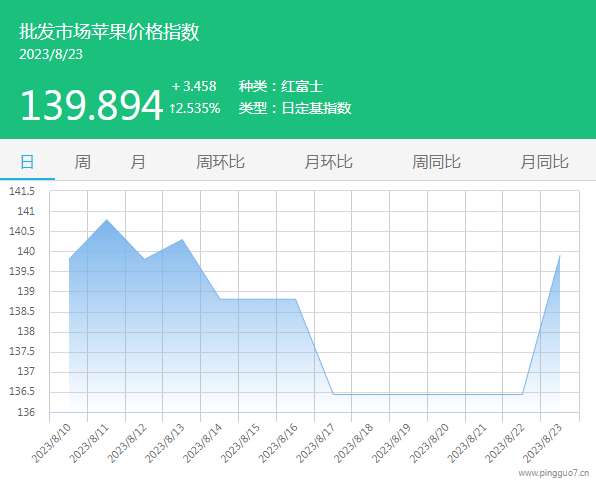Select the 日 tab
The image size is (596, 482).
point(27,162)
